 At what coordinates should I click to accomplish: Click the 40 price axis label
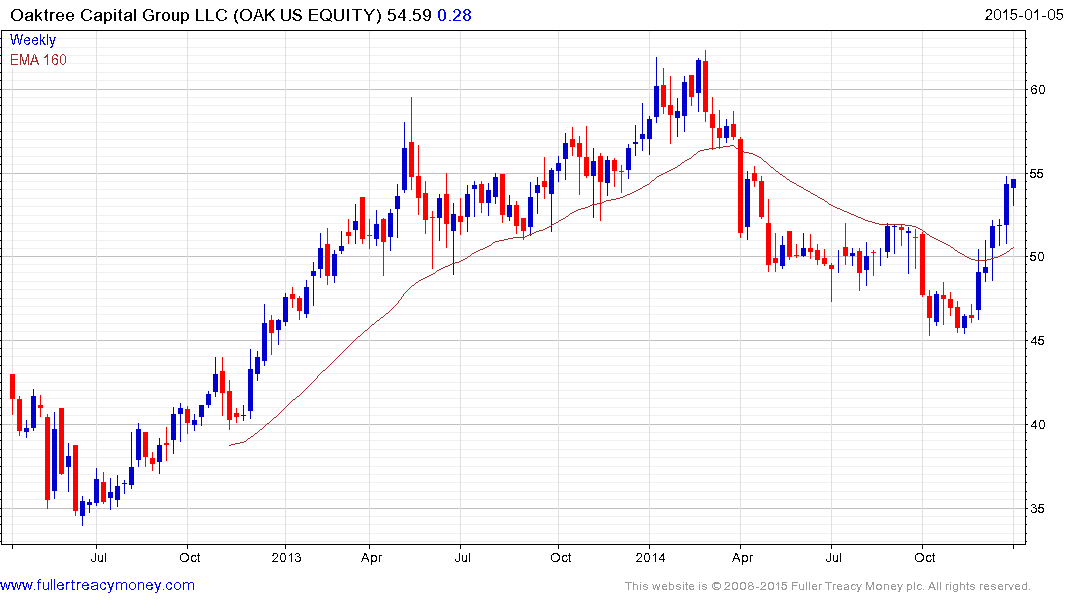pos(1037,425)
